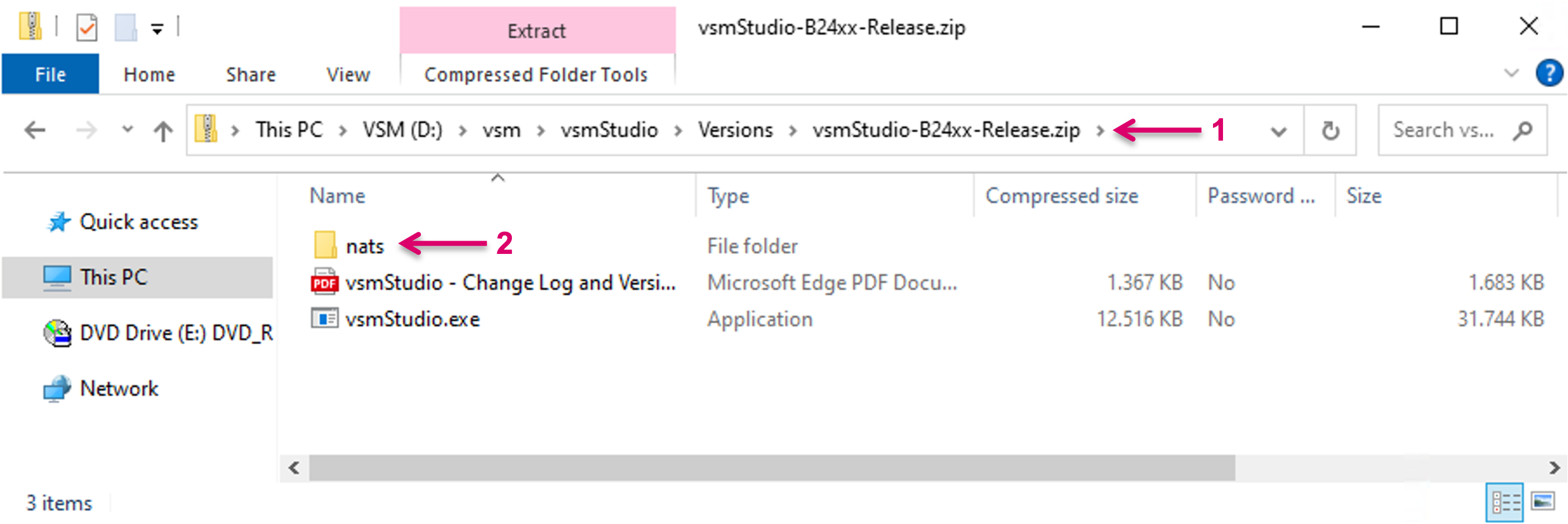Click the Versions breadcrumb in address bar

(735, 130)
